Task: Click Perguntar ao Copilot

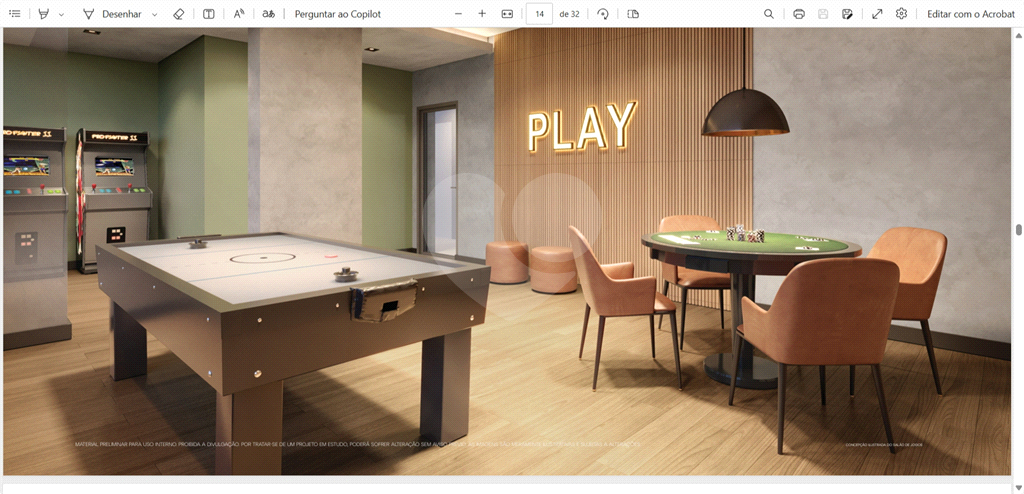Action: tap(337, 14)
